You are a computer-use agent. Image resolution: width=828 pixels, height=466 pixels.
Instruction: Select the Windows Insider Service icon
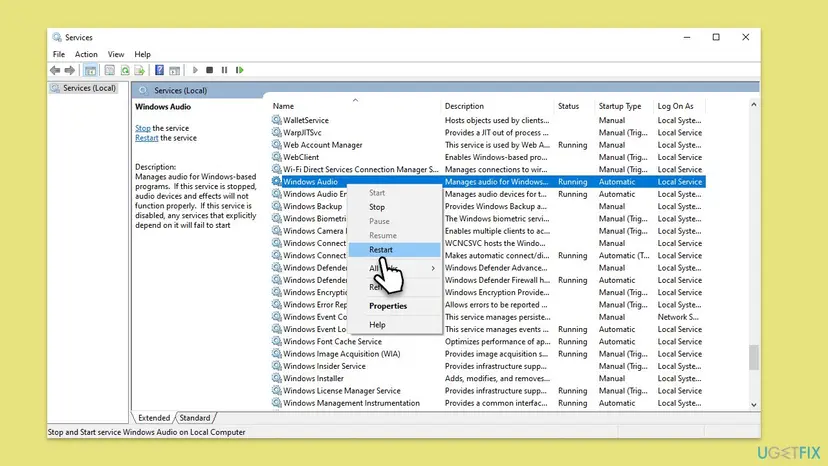(277, 366)
